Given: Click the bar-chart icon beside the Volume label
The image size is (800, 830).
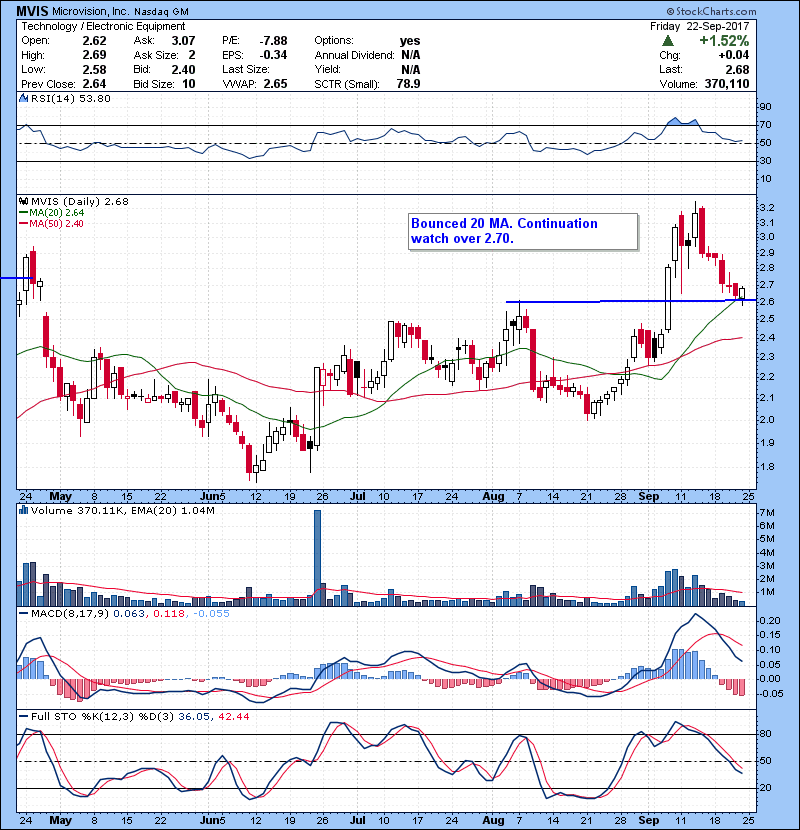Looking at the screenshot, I should (x=23, y=511).
